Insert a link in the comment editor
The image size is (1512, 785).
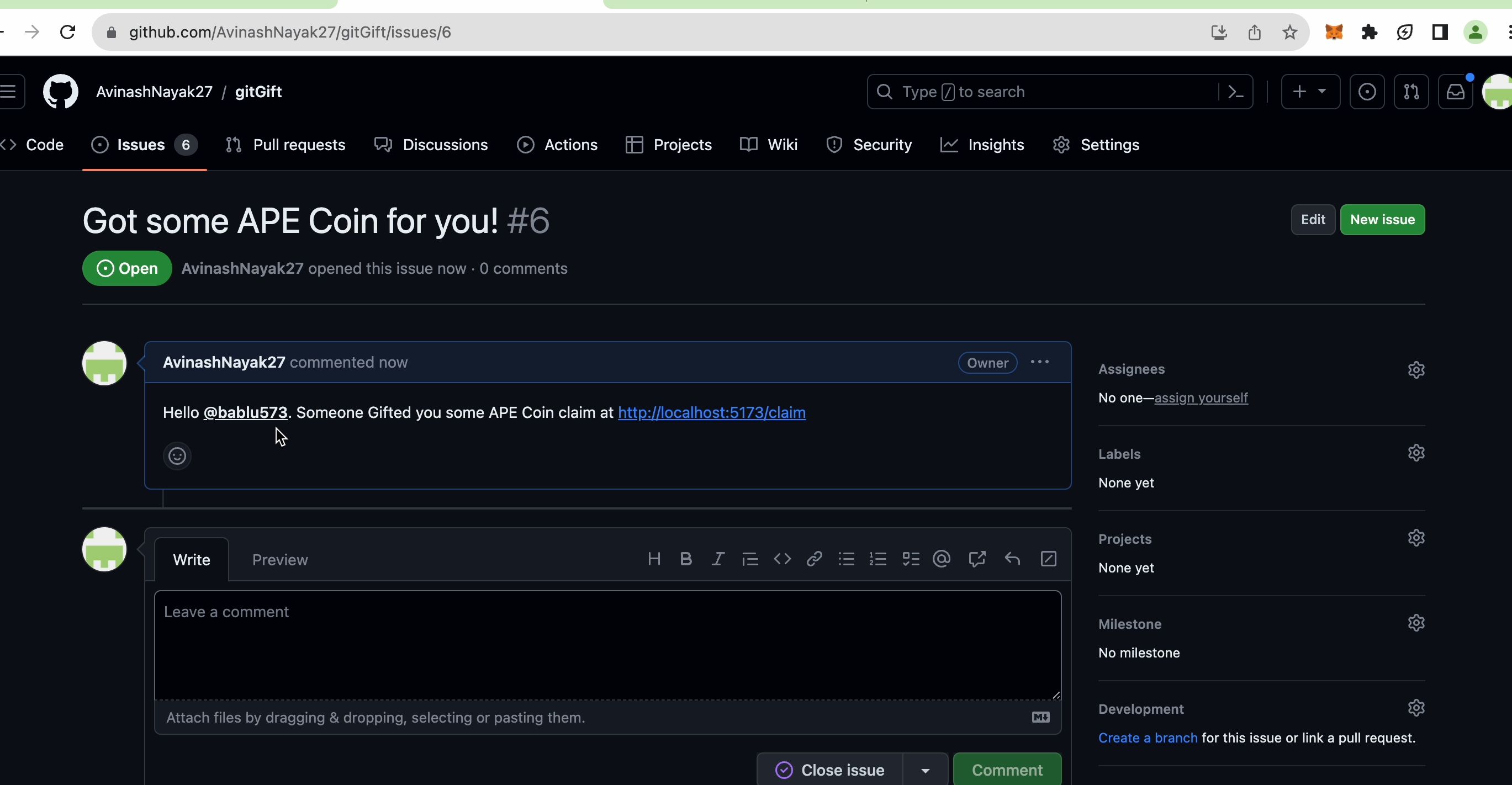coord(814,559)
